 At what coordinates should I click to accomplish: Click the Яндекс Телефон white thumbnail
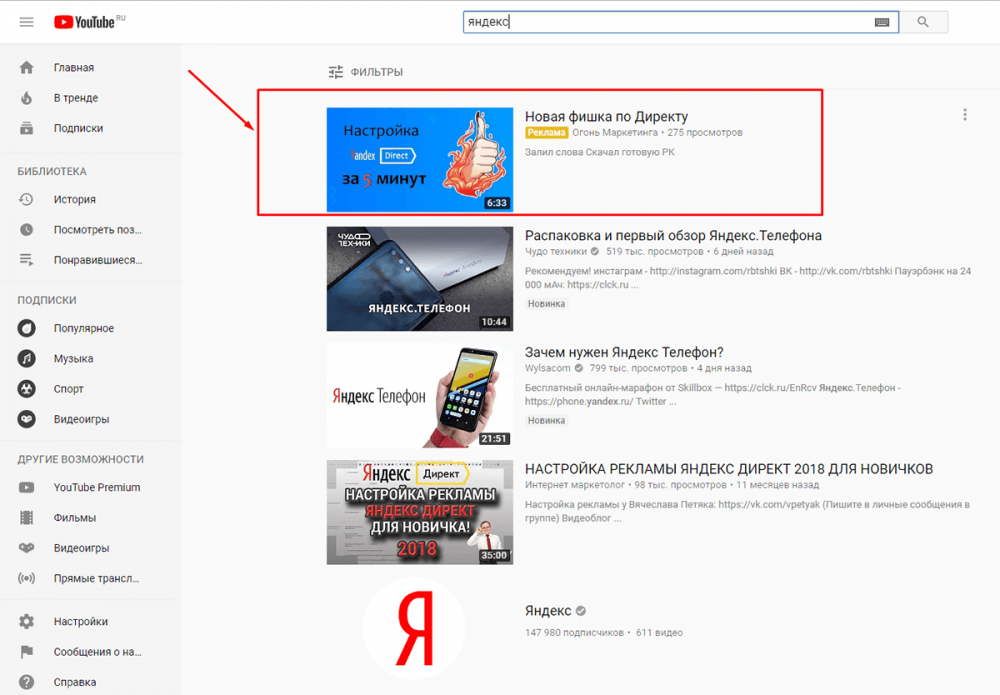pyautogui.click(x=420, y=395)
